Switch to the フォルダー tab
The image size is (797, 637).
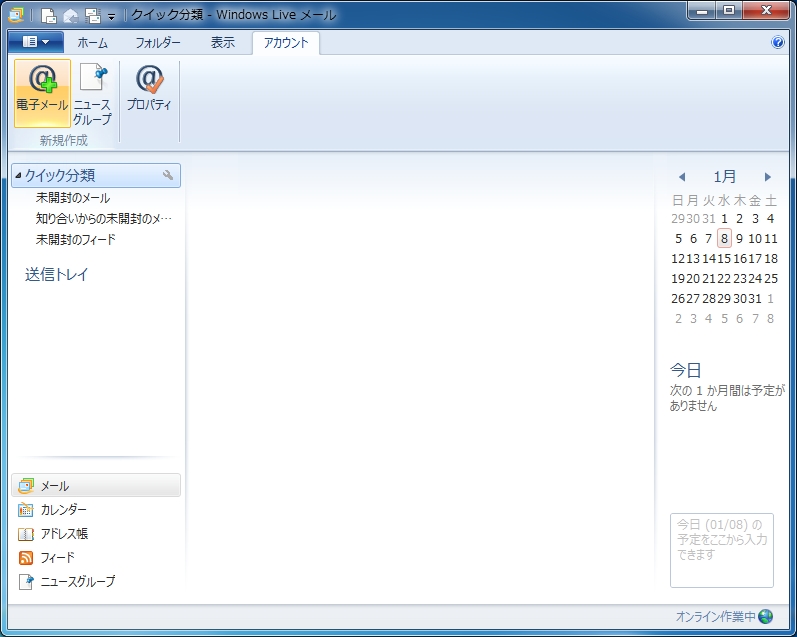[x=158, y=43]
